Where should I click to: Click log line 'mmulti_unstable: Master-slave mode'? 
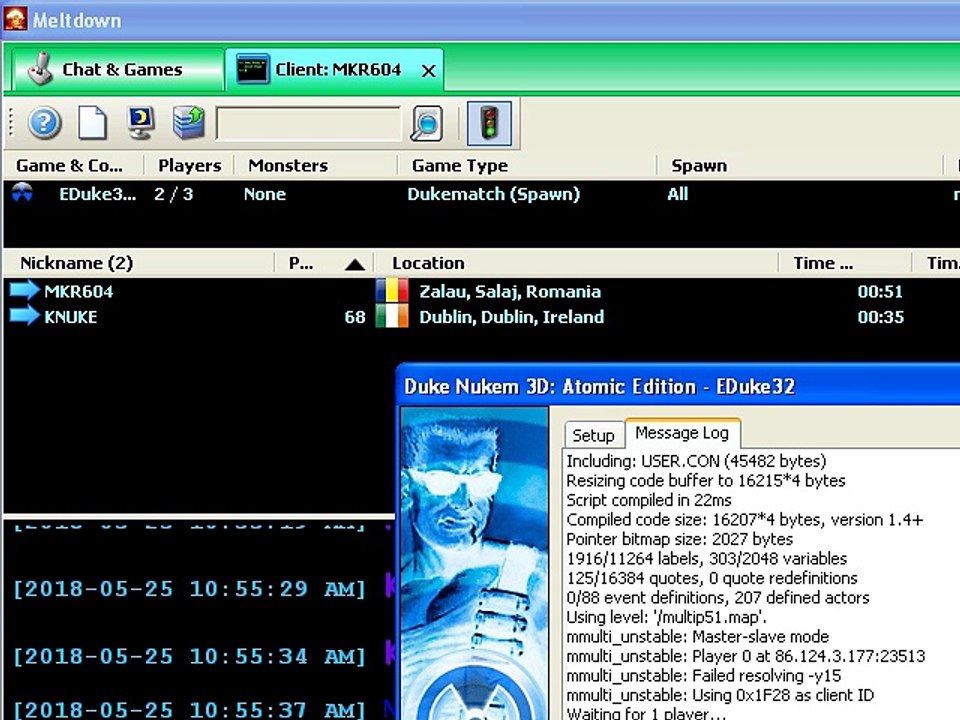coord(697,637)
